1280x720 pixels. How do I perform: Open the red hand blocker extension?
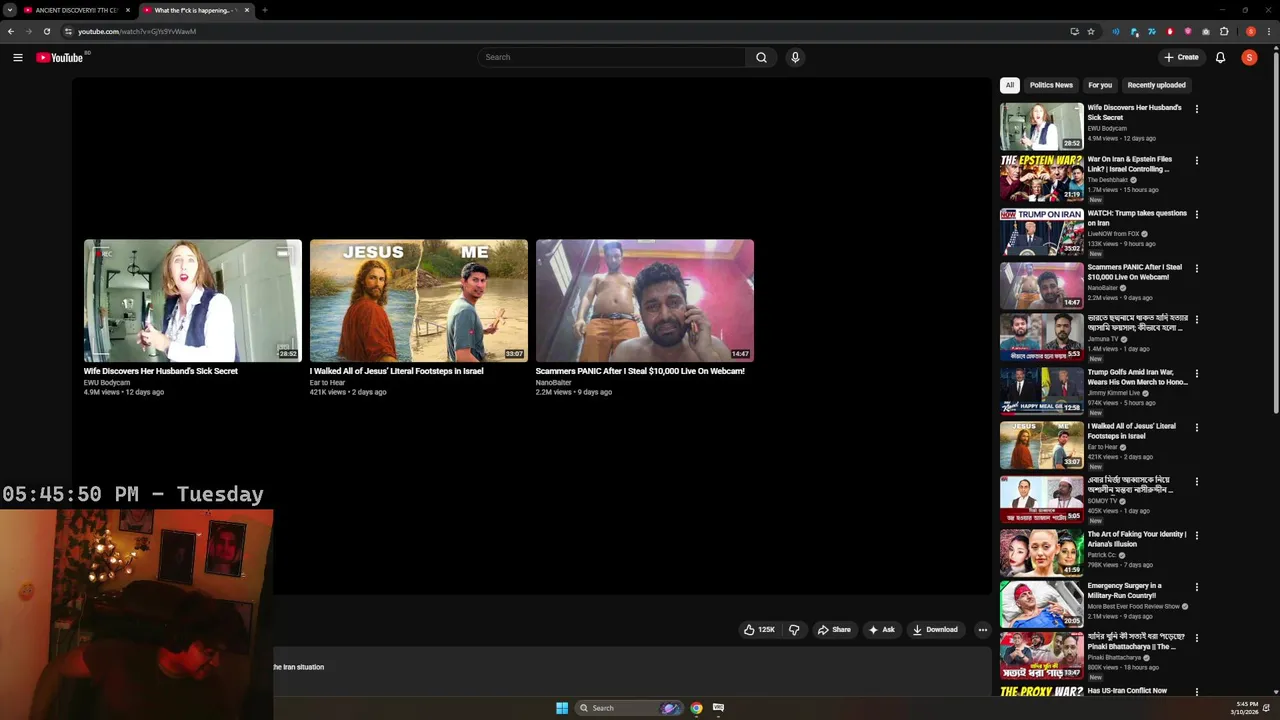[x=1170, y=31]
